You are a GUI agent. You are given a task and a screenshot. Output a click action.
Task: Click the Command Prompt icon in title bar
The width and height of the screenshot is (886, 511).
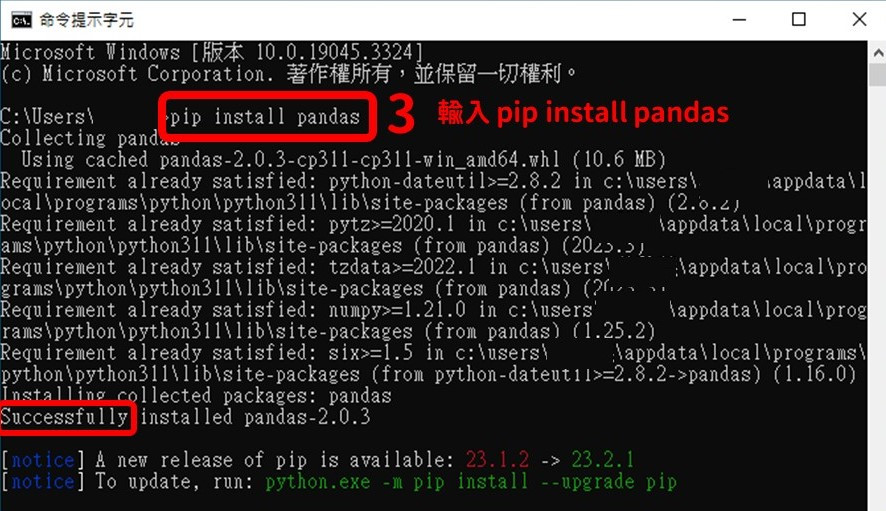[x=21, y=20]
